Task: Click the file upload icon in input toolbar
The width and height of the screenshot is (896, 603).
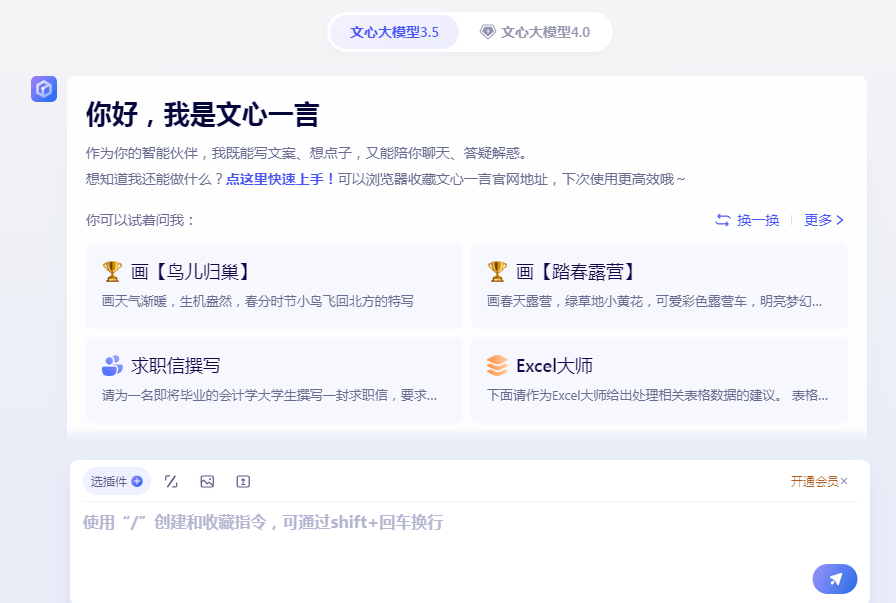Action: (x=243, y=481)
